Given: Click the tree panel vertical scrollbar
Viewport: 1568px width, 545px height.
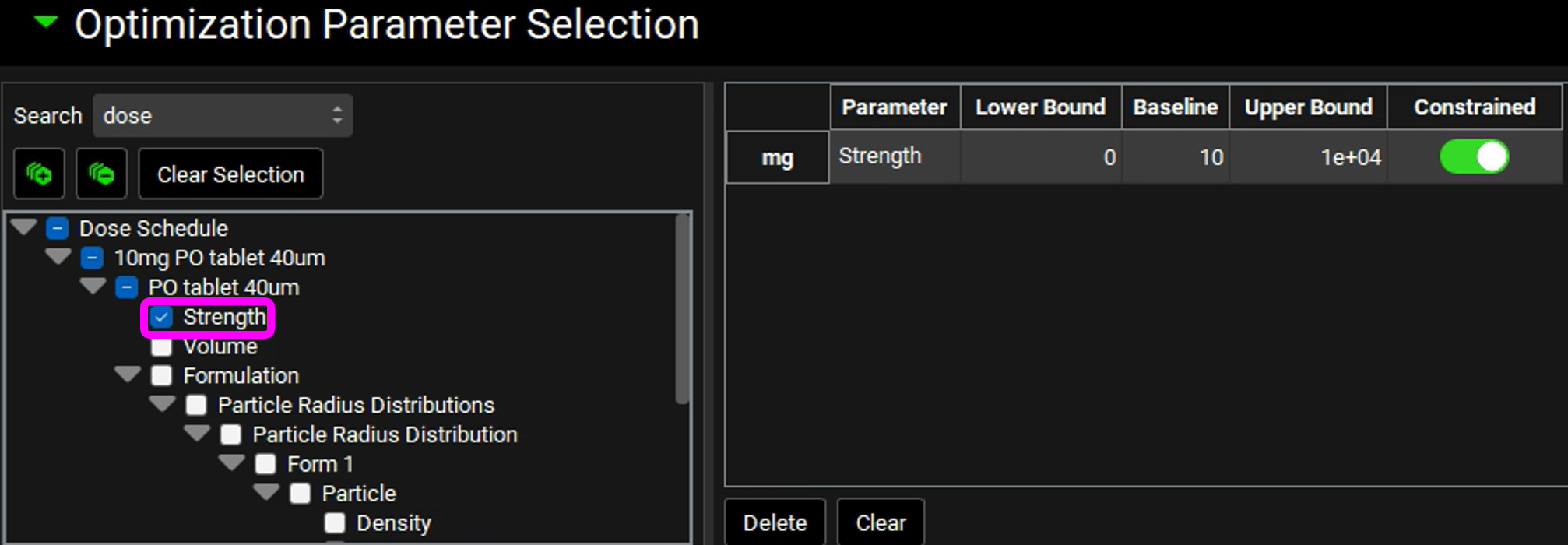Looking at the screenshot, I should (x=682, y=311).
